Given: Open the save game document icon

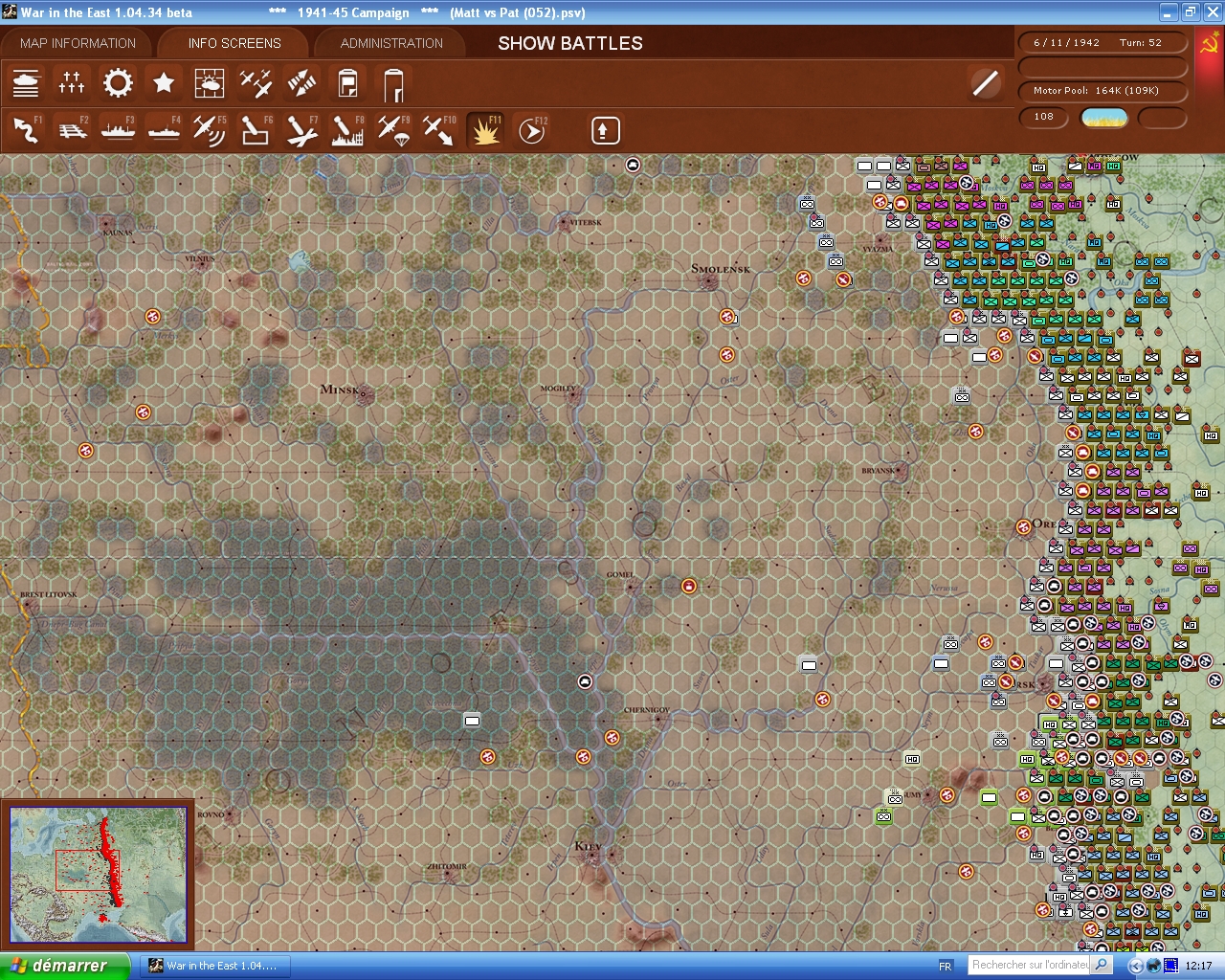Looking at the screenshot, I should click(x=347, y=83).
